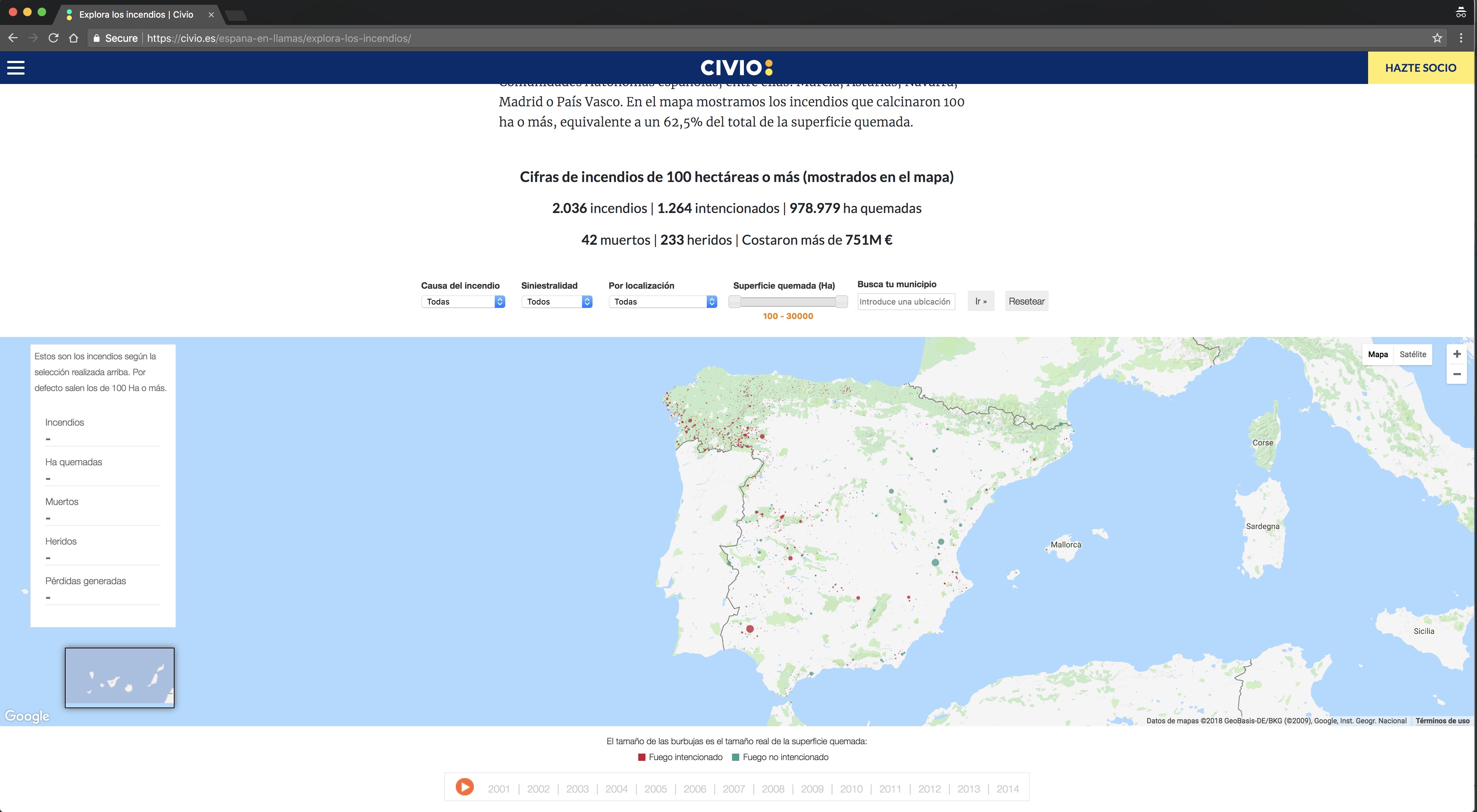This screenshot has width=1477, height=812.
Task: Bookmark this page with star icon
Action: tap(1437, 38)
